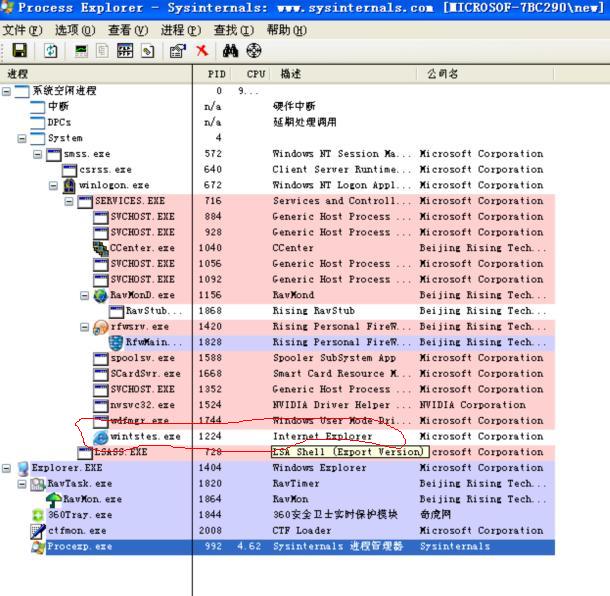
Task: Select the ctfmon.exe pen icon
Action: point(38,531)
